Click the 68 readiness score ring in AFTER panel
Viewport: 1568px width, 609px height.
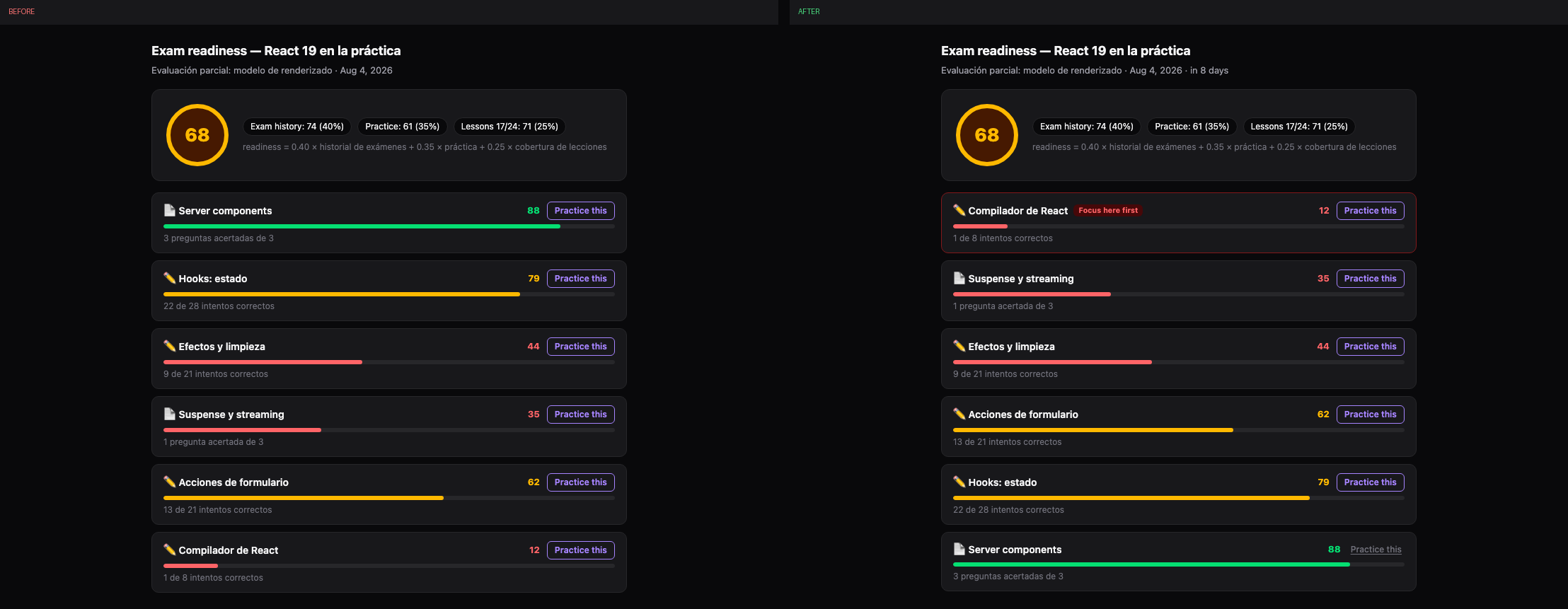987,135
